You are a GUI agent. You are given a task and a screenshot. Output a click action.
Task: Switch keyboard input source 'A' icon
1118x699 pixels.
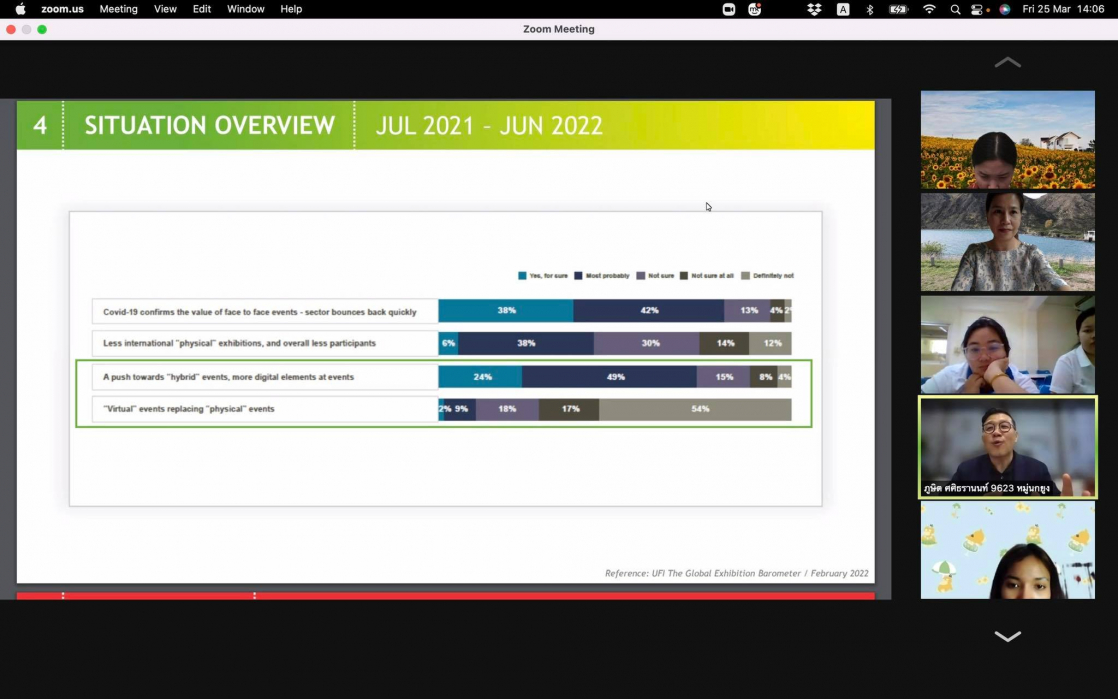pyautogui.click(x=843, y=9)
